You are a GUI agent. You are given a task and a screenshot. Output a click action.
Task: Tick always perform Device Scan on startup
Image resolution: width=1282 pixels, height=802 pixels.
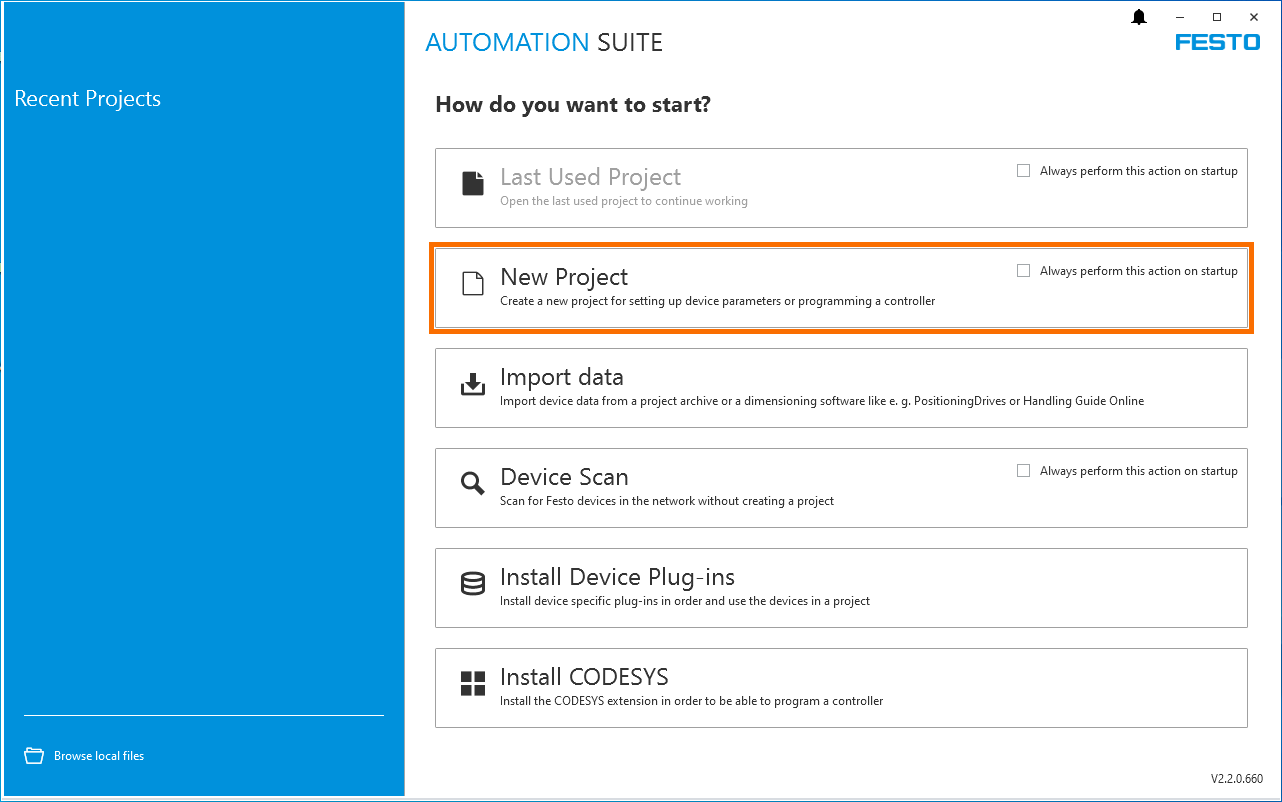pyautogui.click(x=1023, y=471)
